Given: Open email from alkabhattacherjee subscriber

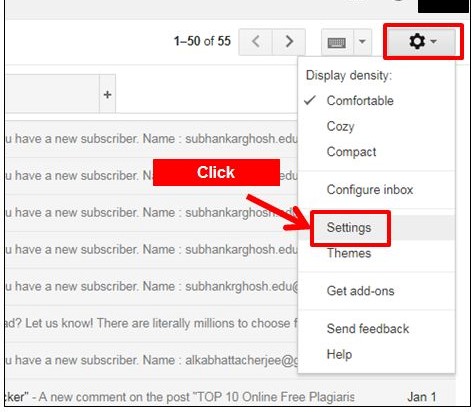Looking at the screenshot, I should coord(152,360).
